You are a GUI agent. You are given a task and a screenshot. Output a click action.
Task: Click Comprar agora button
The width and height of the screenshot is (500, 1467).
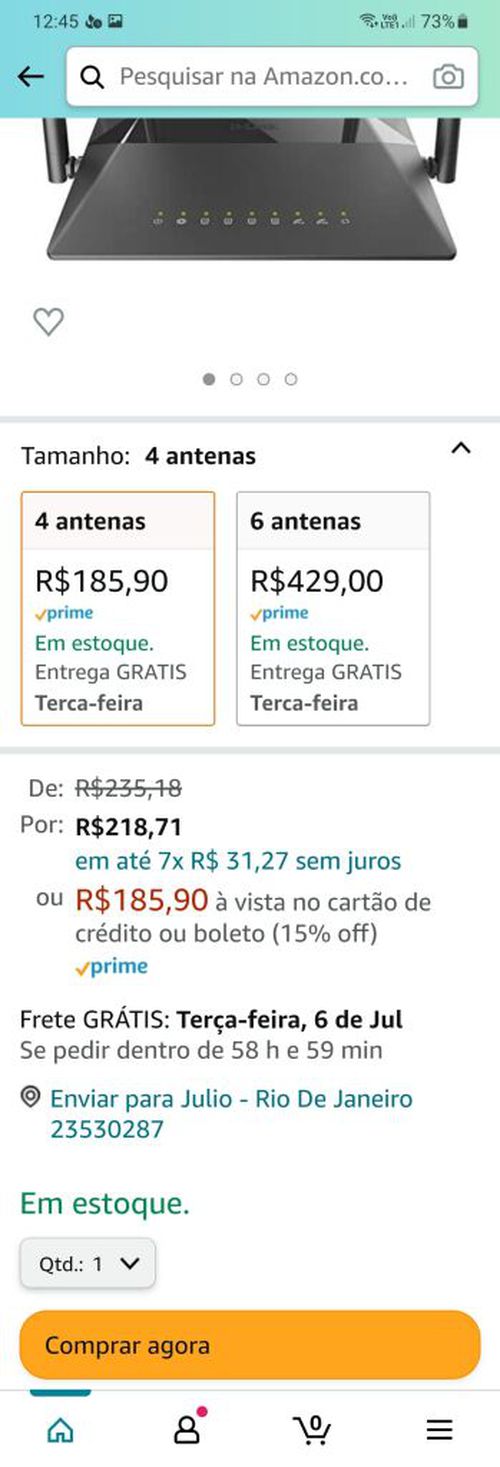click(250, 1345)
